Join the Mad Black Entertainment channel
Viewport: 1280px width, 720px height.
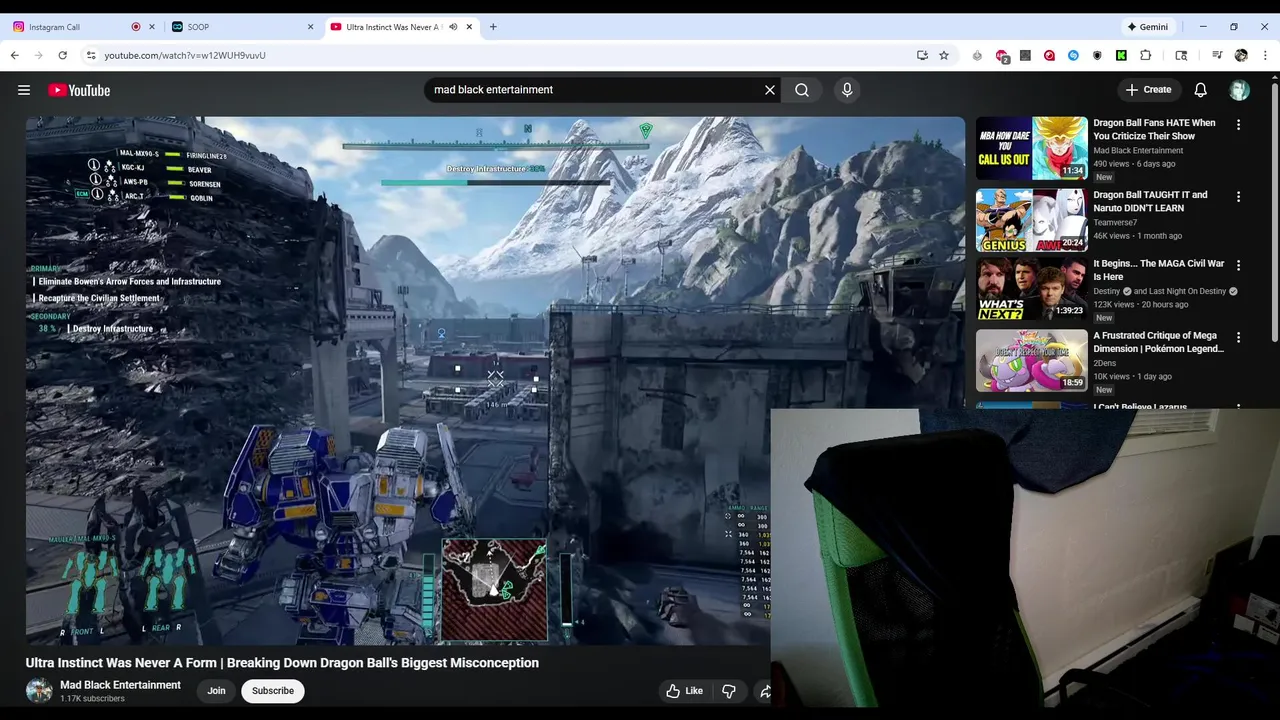click(216, 691)
